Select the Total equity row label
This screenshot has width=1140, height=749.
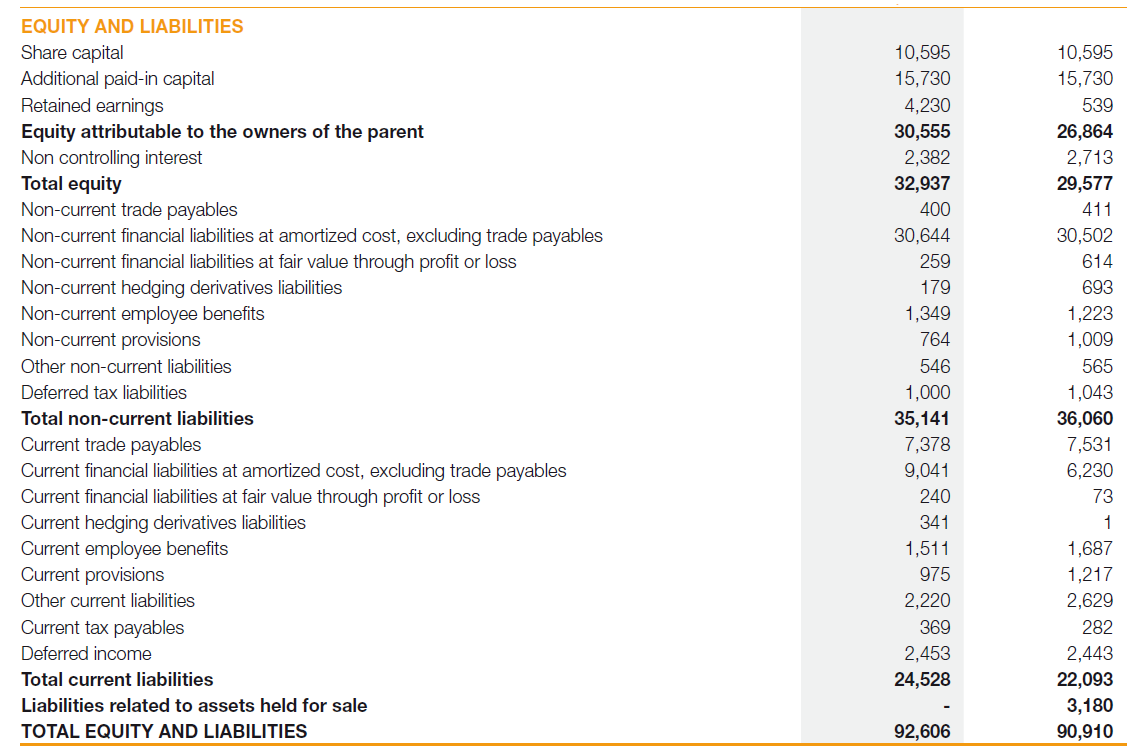[71, 183]
